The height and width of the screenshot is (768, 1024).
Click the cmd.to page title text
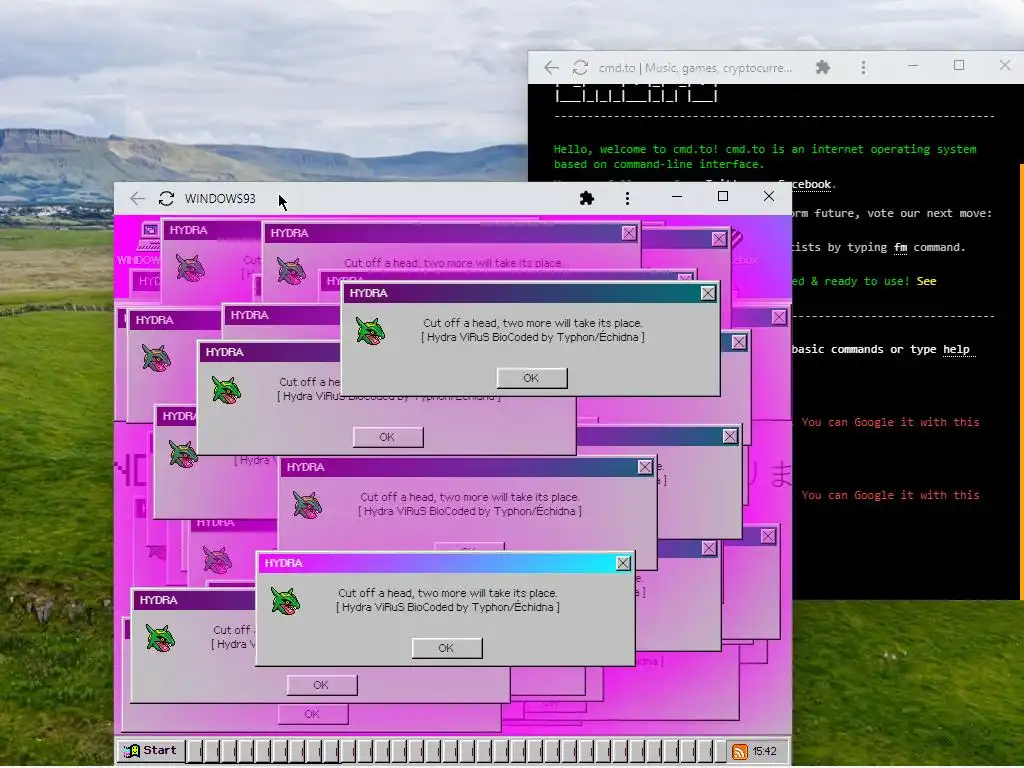695,68
